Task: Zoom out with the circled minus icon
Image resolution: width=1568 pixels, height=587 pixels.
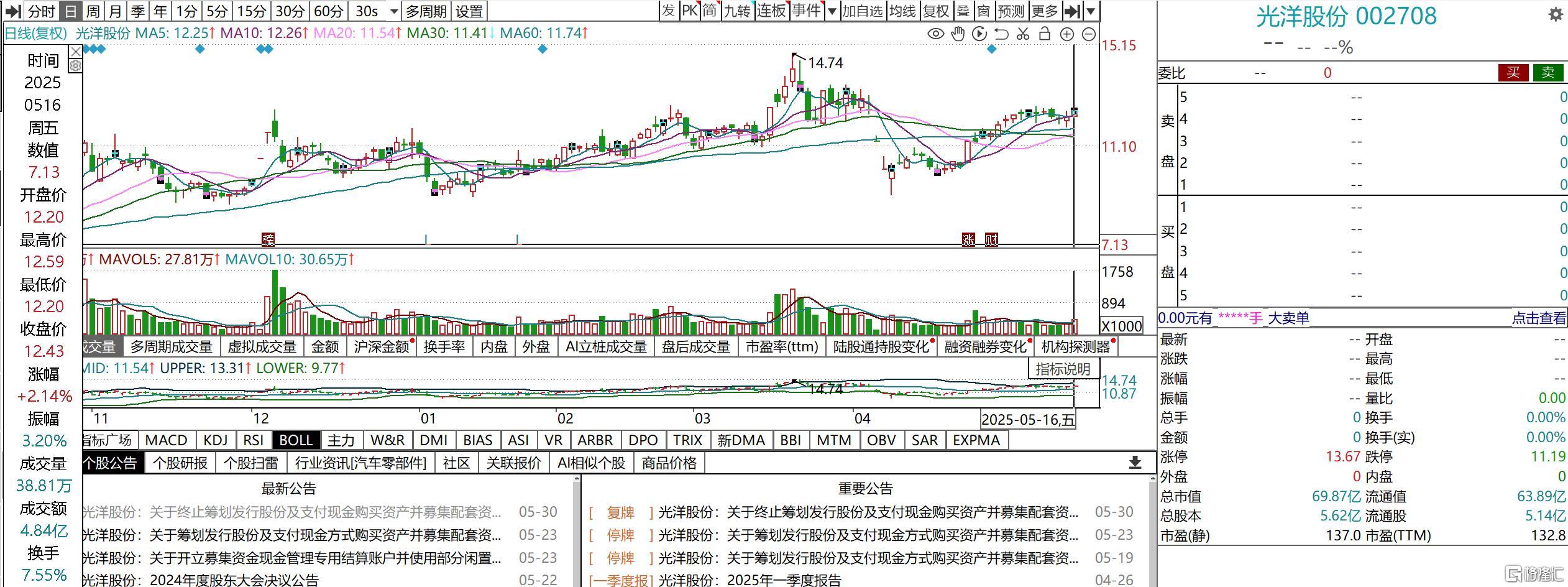Action: (x=1089, y=34)
